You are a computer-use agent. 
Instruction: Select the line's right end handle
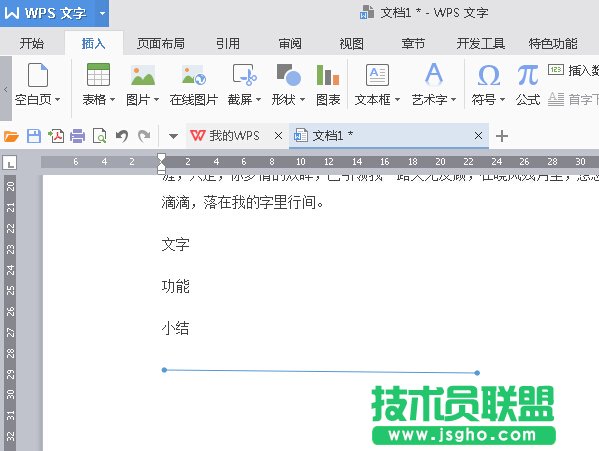click(477, 373)
